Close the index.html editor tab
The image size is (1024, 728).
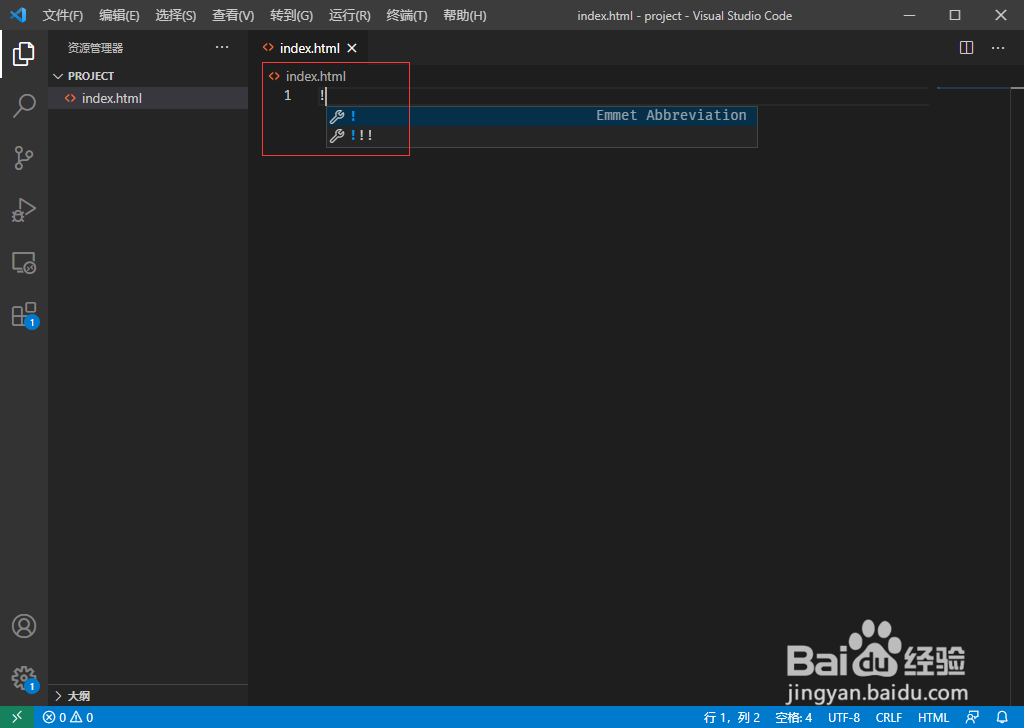[x=352, y=48]
